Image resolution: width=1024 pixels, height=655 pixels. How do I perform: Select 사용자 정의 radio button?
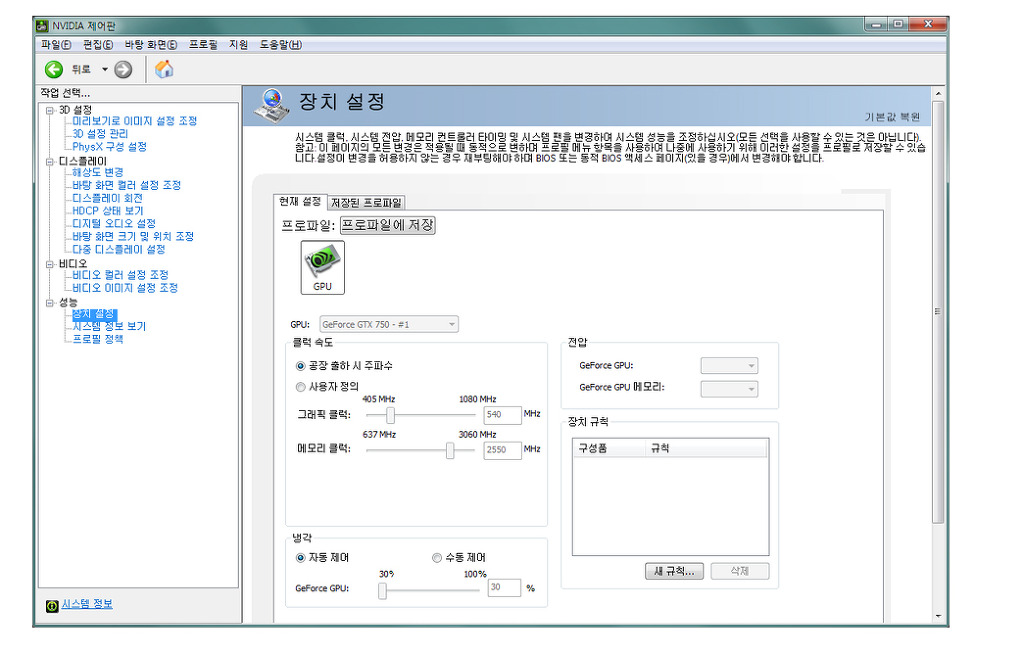(300, 387)
